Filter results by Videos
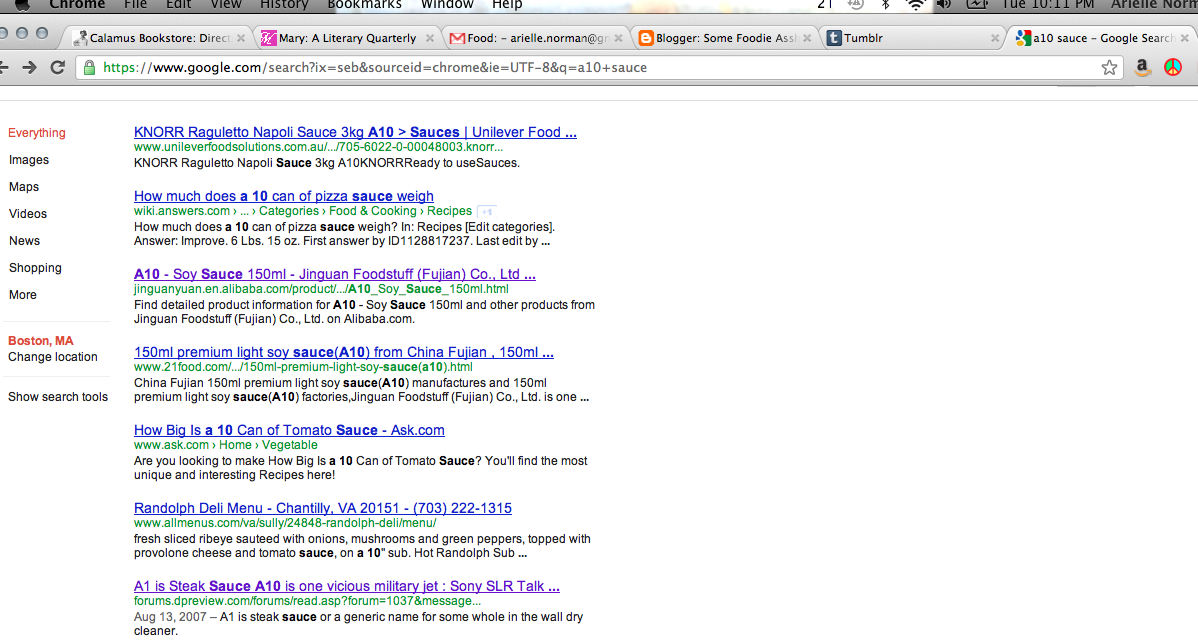 coord(28,214)
